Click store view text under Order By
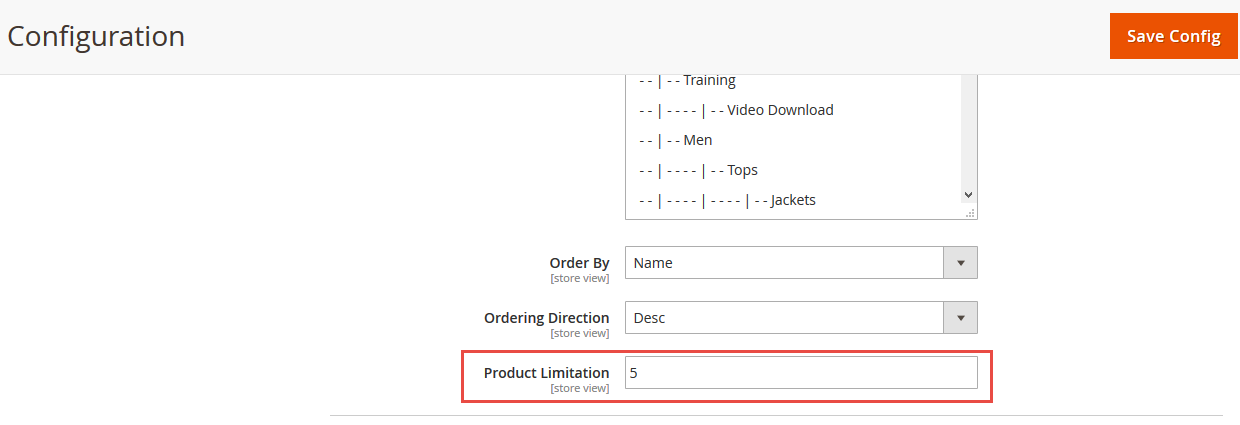Viewport: 1240px width, 425px height. click(579, 278)
